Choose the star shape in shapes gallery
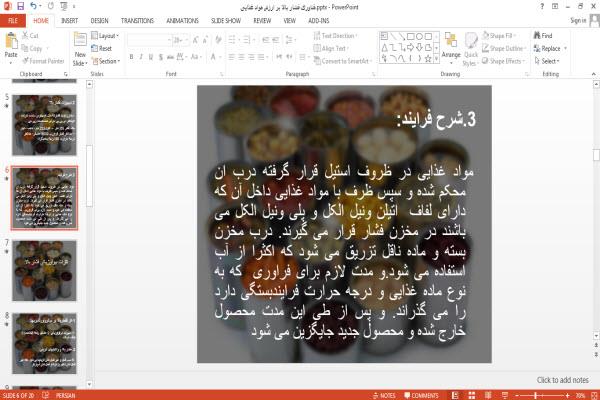The width and height of the screenshot is (600, 400). (428, 59)
